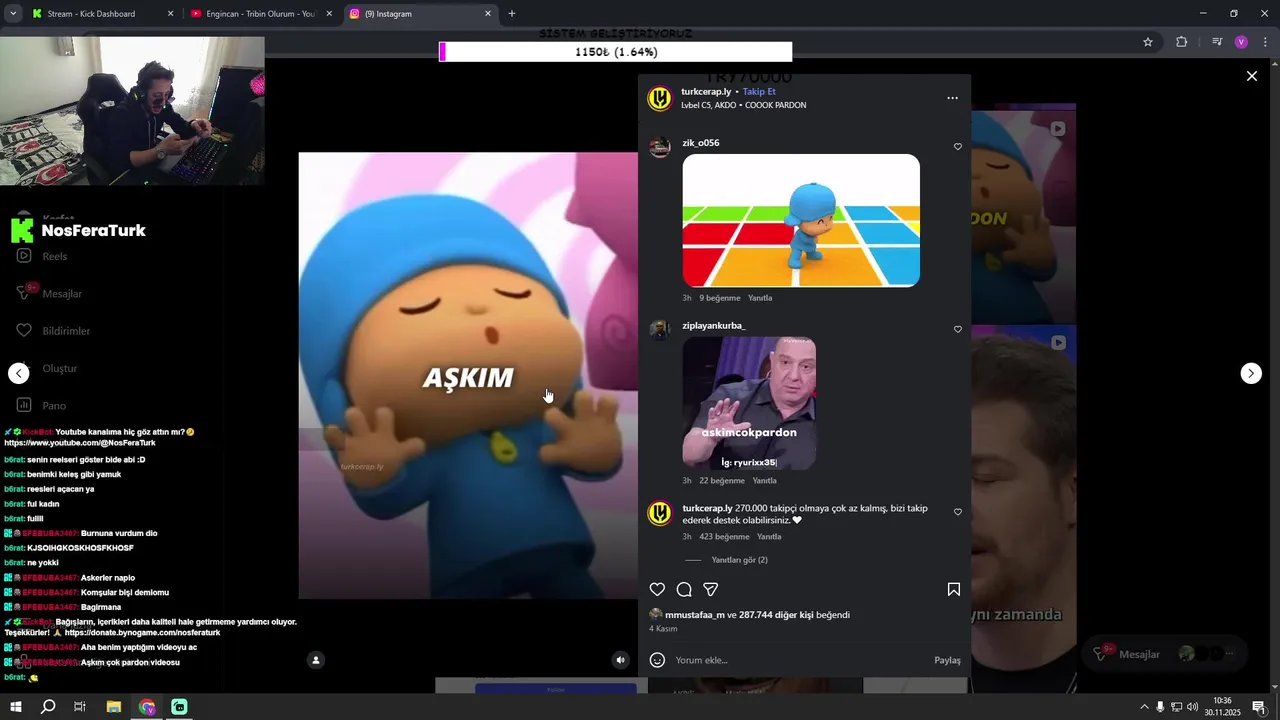Image resolution: width=1280 pixels, height=720 pixels.
Task: View 423 beğenme on turkcerap.ly comment
Action: coord(724,537)
